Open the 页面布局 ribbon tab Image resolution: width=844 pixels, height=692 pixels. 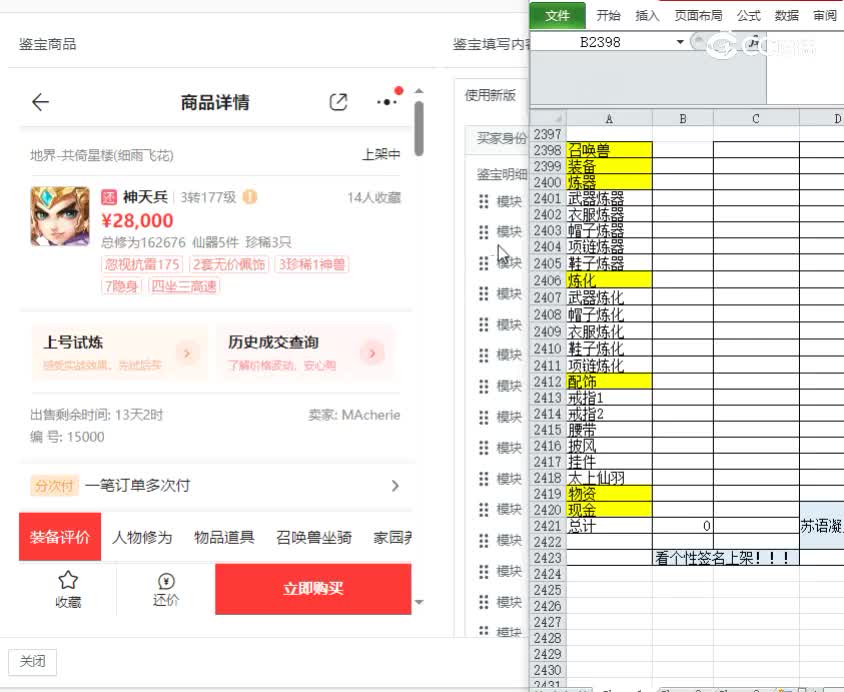(698, 16)
